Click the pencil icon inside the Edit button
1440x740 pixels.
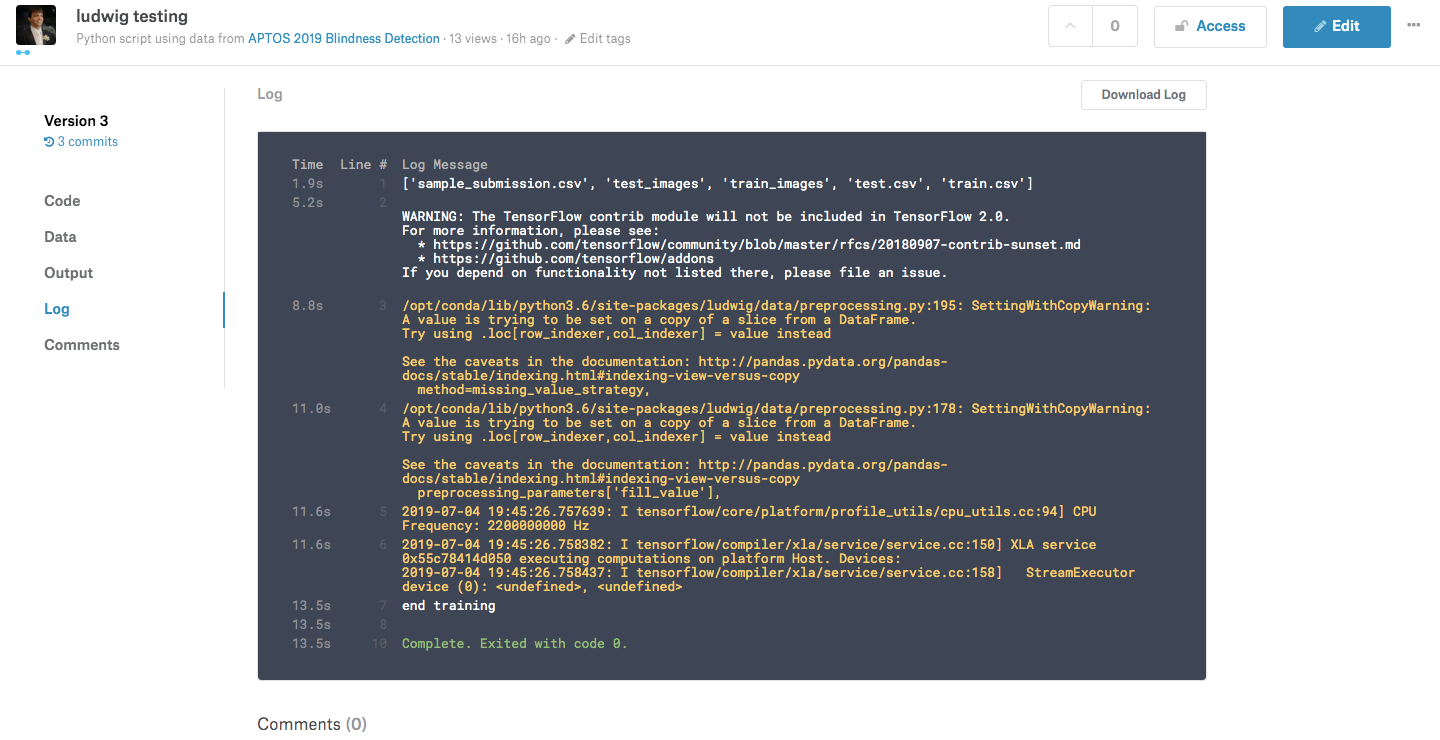point(1321,26)
